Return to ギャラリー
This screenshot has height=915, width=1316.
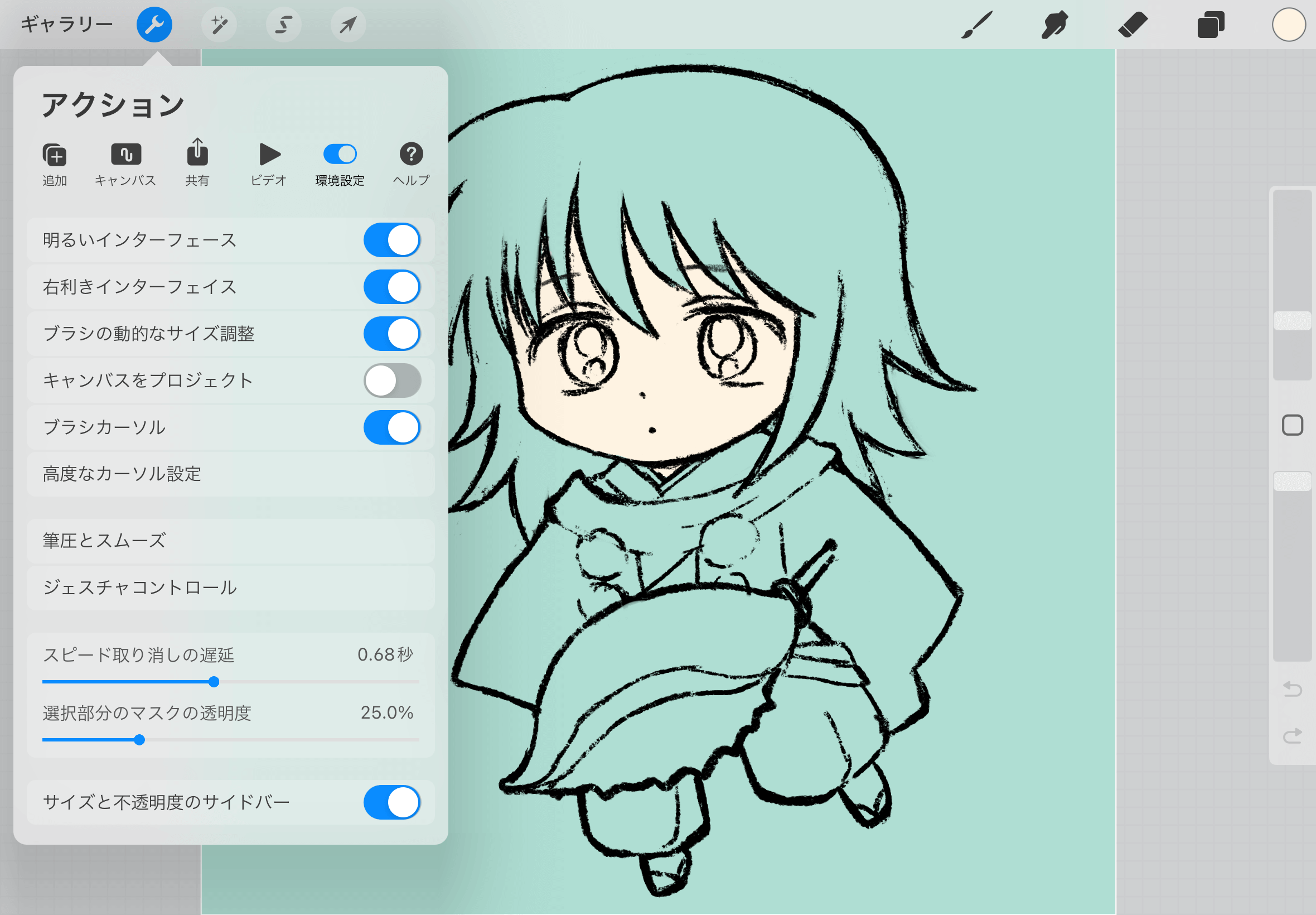66,25
